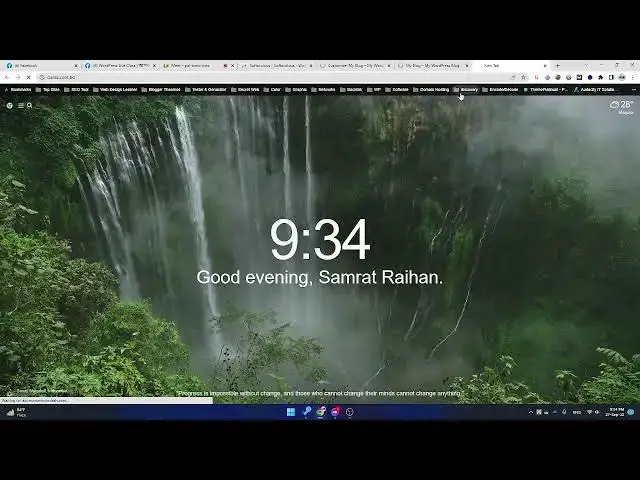This screenshot has width=640, height=480.
Task: Open the Encode/Decode bookmark folder
Action: pyautogui.click(x=500, y=89)
